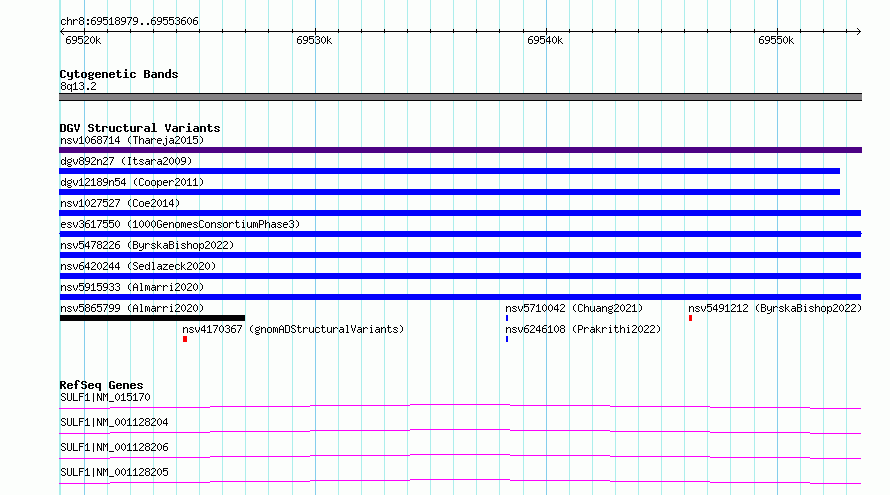Click dgv892n27 (Itsara2009) variant label

click(126, 161)
